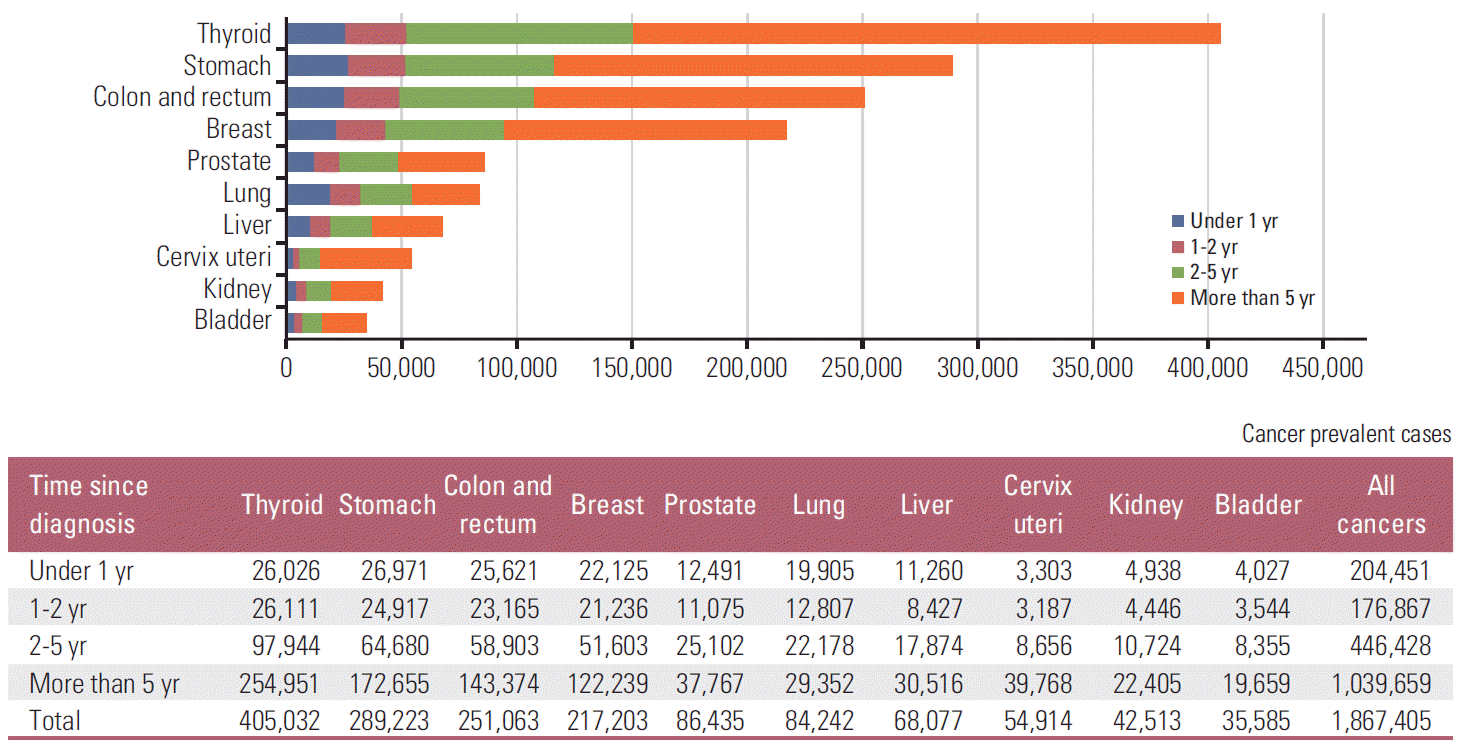Click the 'Kidney' chart axis label
This screenshot has height=749, width=1463.
pos(237,290)
